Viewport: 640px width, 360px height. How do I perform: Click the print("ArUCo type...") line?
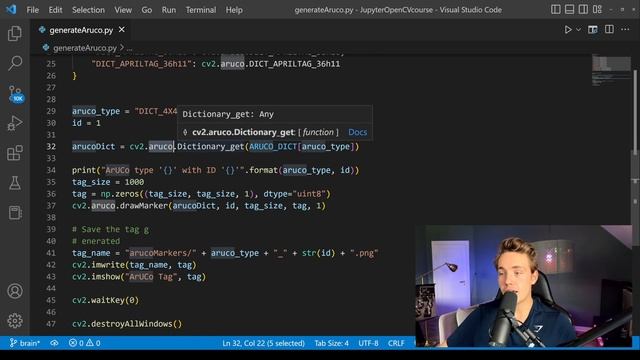216,170
